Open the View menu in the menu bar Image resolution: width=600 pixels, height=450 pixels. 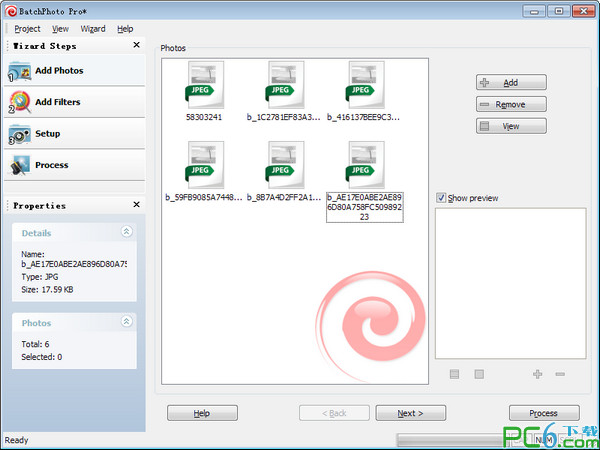(x=60, y=29)
